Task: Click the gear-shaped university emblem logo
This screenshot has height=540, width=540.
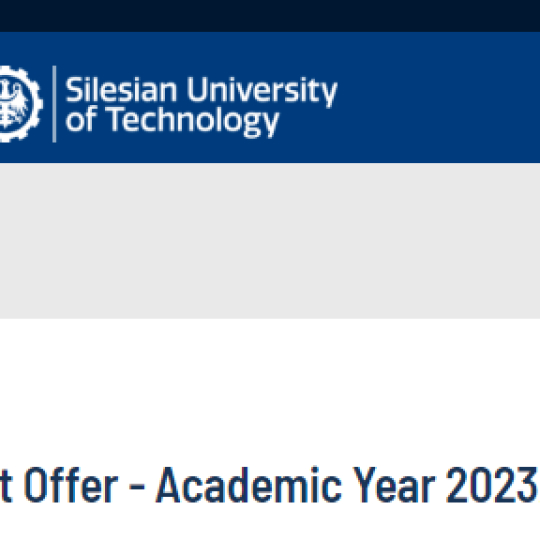Action: 21,104
